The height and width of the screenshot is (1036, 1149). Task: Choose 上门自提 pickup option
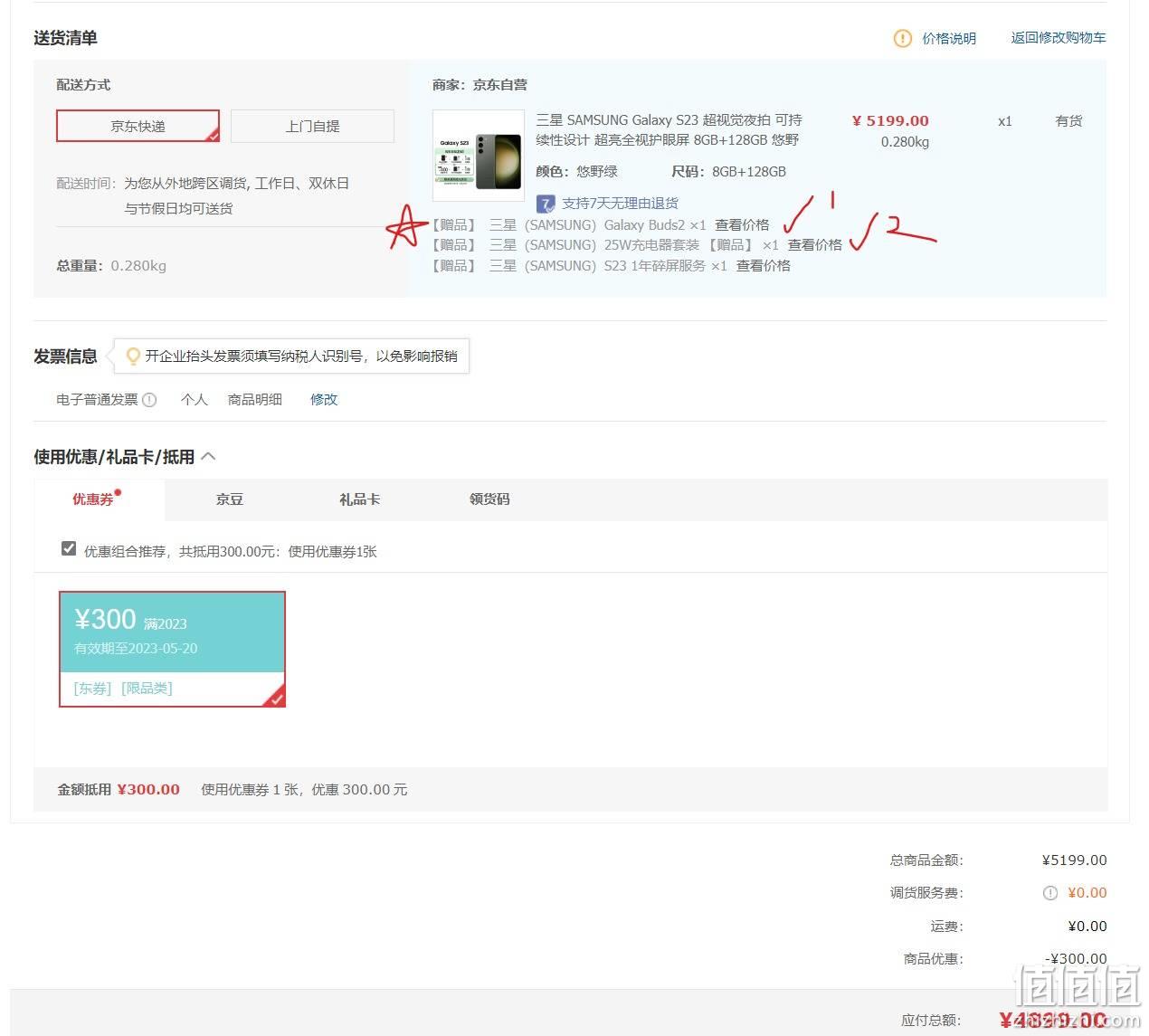pyautogui.click(x=312, y=126)
